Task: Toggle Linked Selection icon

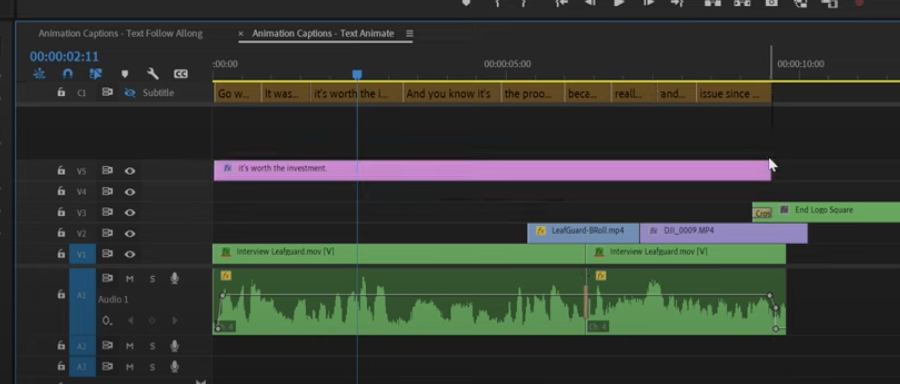Action: [x=95, y=73]
